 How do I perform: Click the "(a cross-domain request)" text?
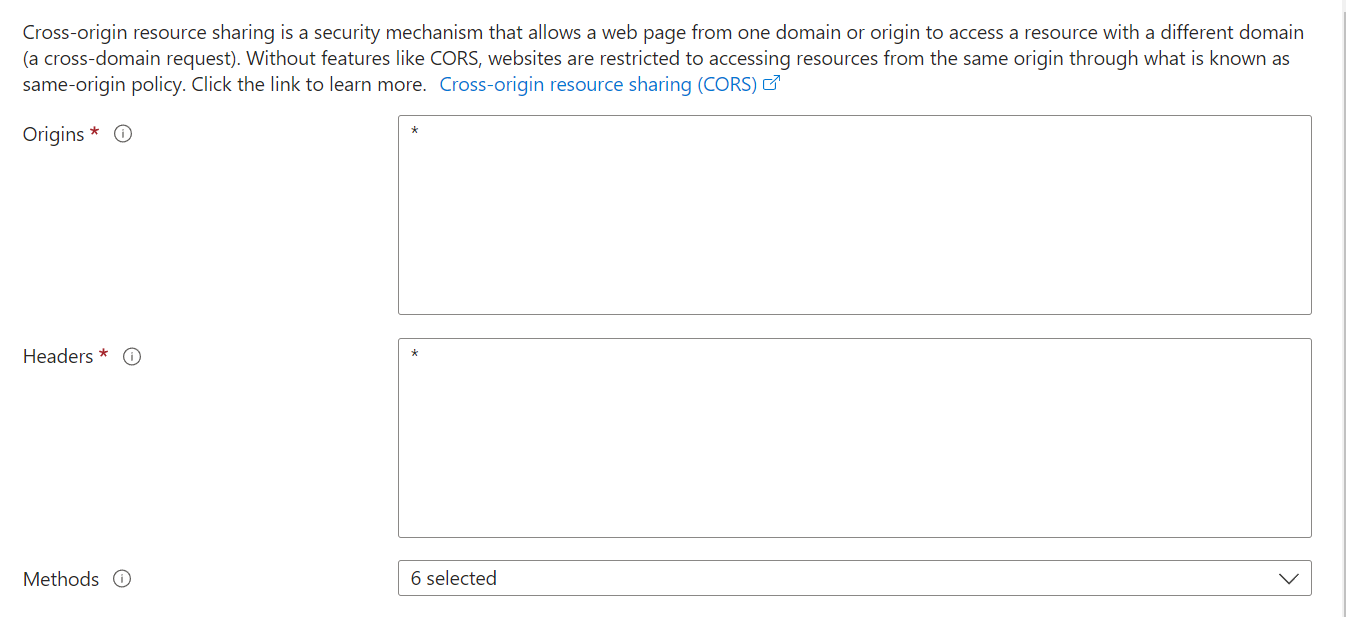pyautogui.click(x=128, y=58)
